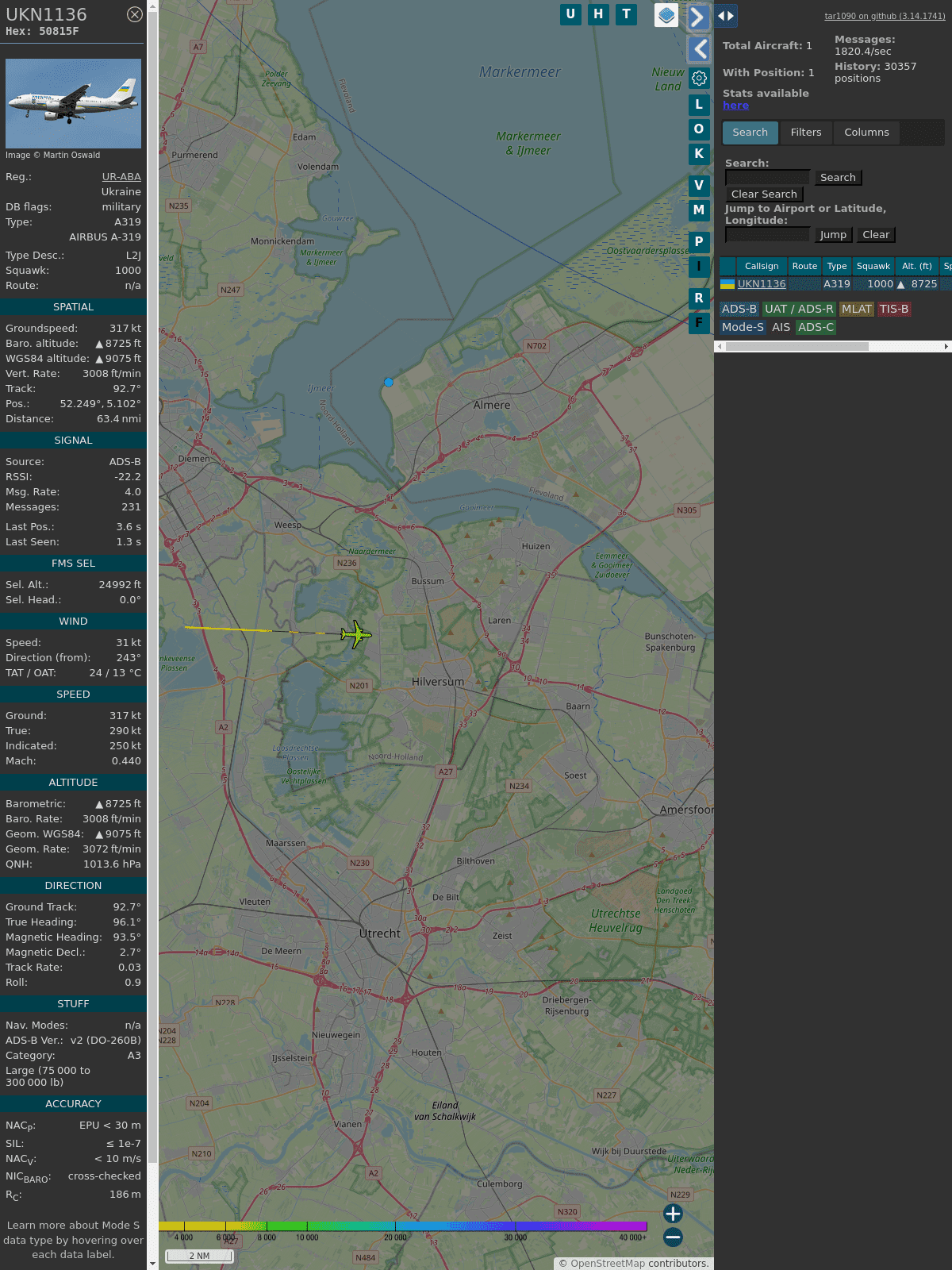Click the Jump button
The width and height of the screenshot is (952, 1270).
[833, 235]
